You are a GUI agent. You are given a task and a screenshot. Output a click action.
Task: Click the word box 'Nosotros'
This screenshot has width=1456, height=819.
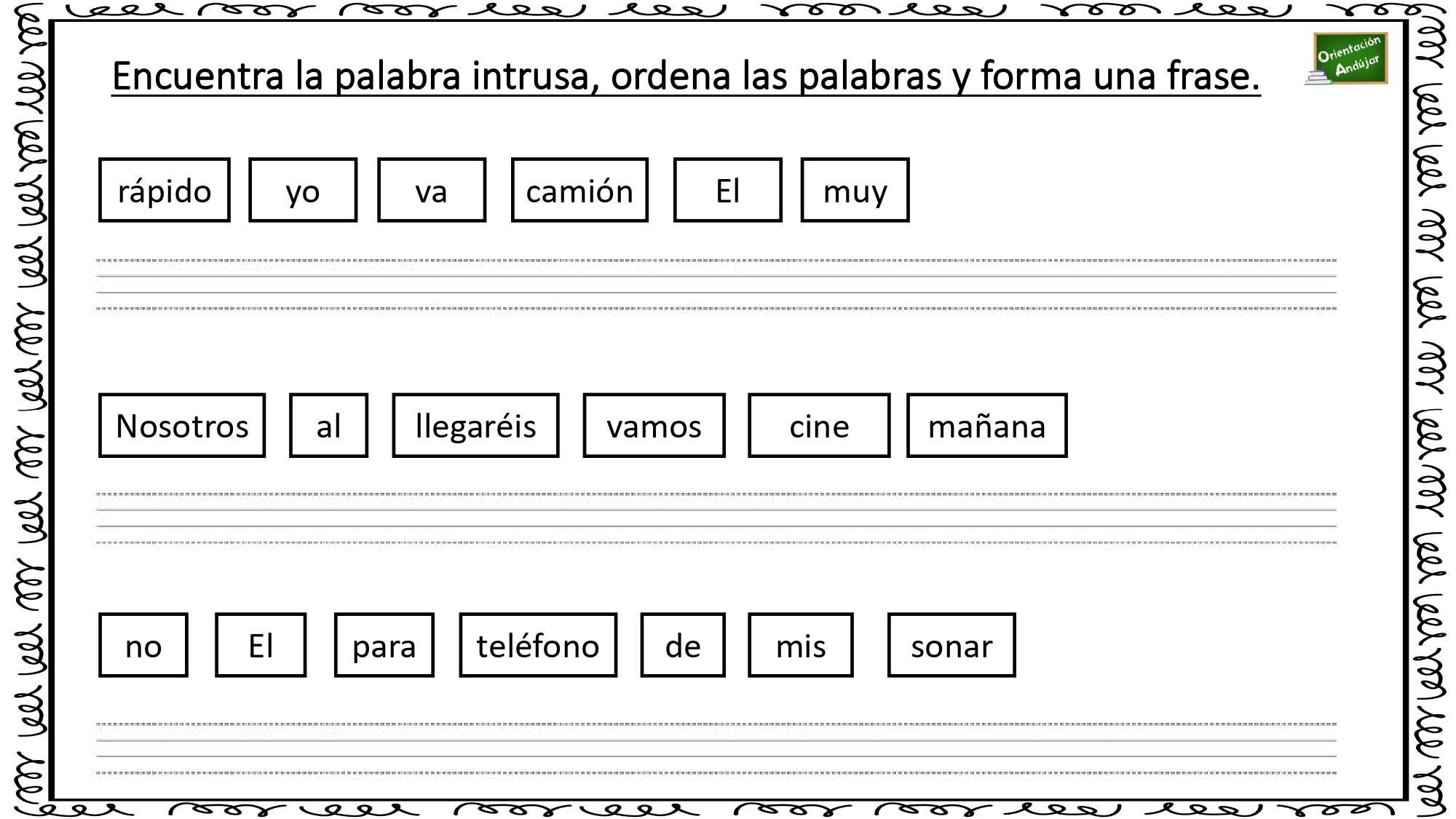pyautogui.click(x=182, y=426)
